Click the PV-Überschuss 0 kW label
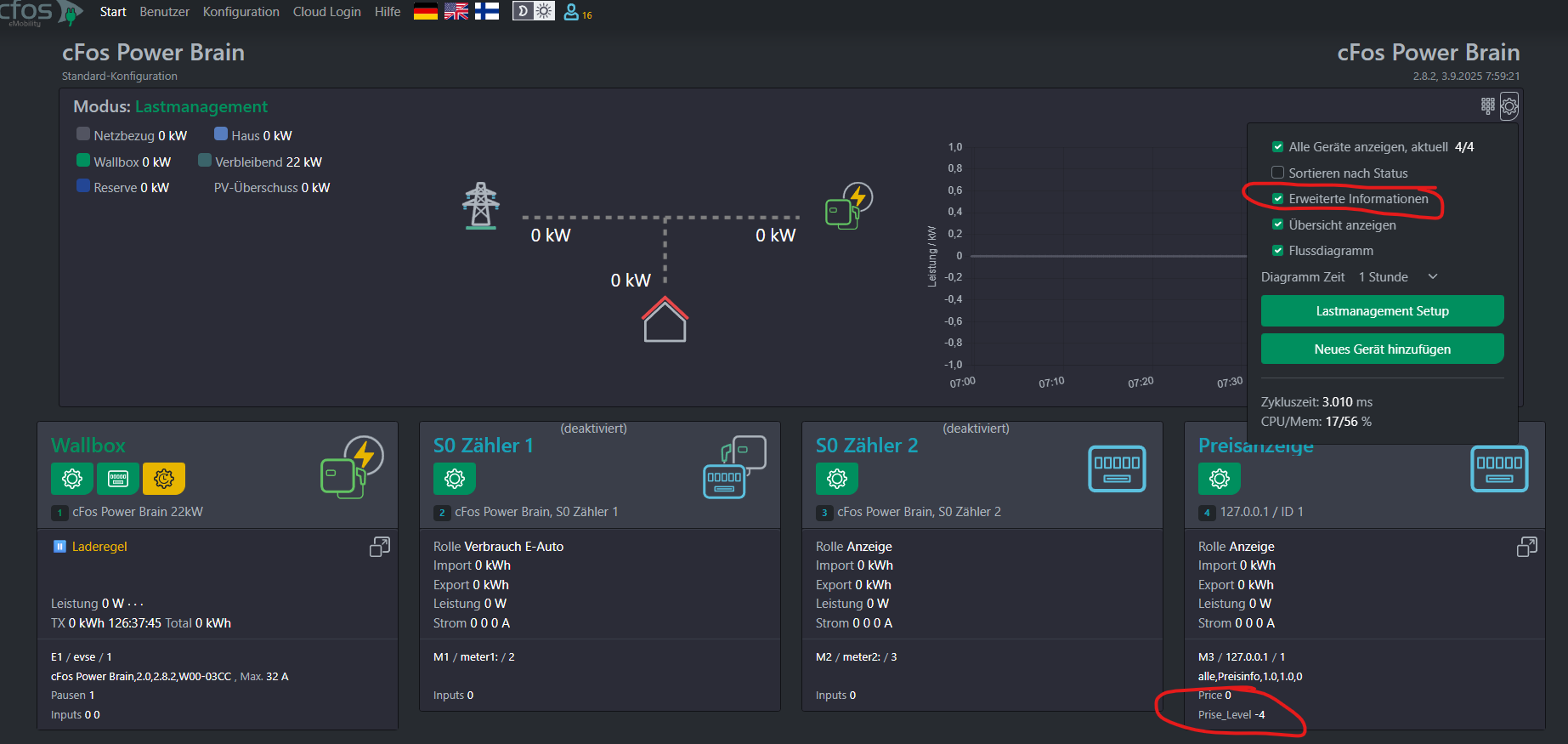Viewport: 1568px width, 744px height. click(272, 188)
